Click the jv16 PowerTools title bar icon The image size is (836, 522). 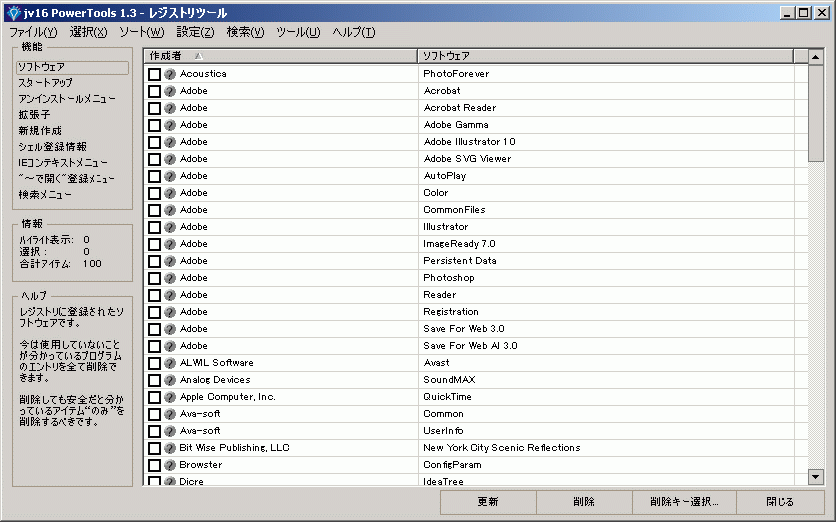[x=13, y=13]
